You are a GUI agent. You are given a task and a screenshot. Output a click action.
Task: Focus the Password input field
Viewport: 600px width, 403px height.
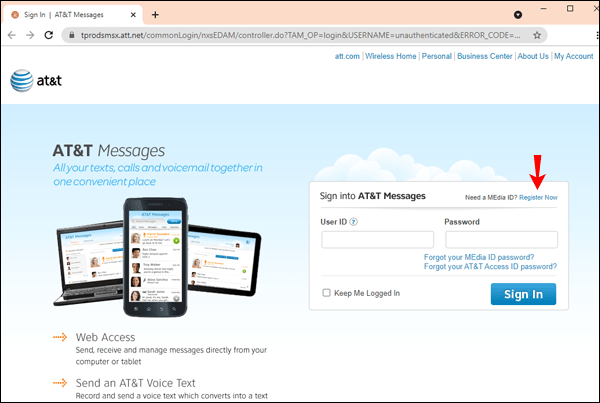tap(501, 240)
